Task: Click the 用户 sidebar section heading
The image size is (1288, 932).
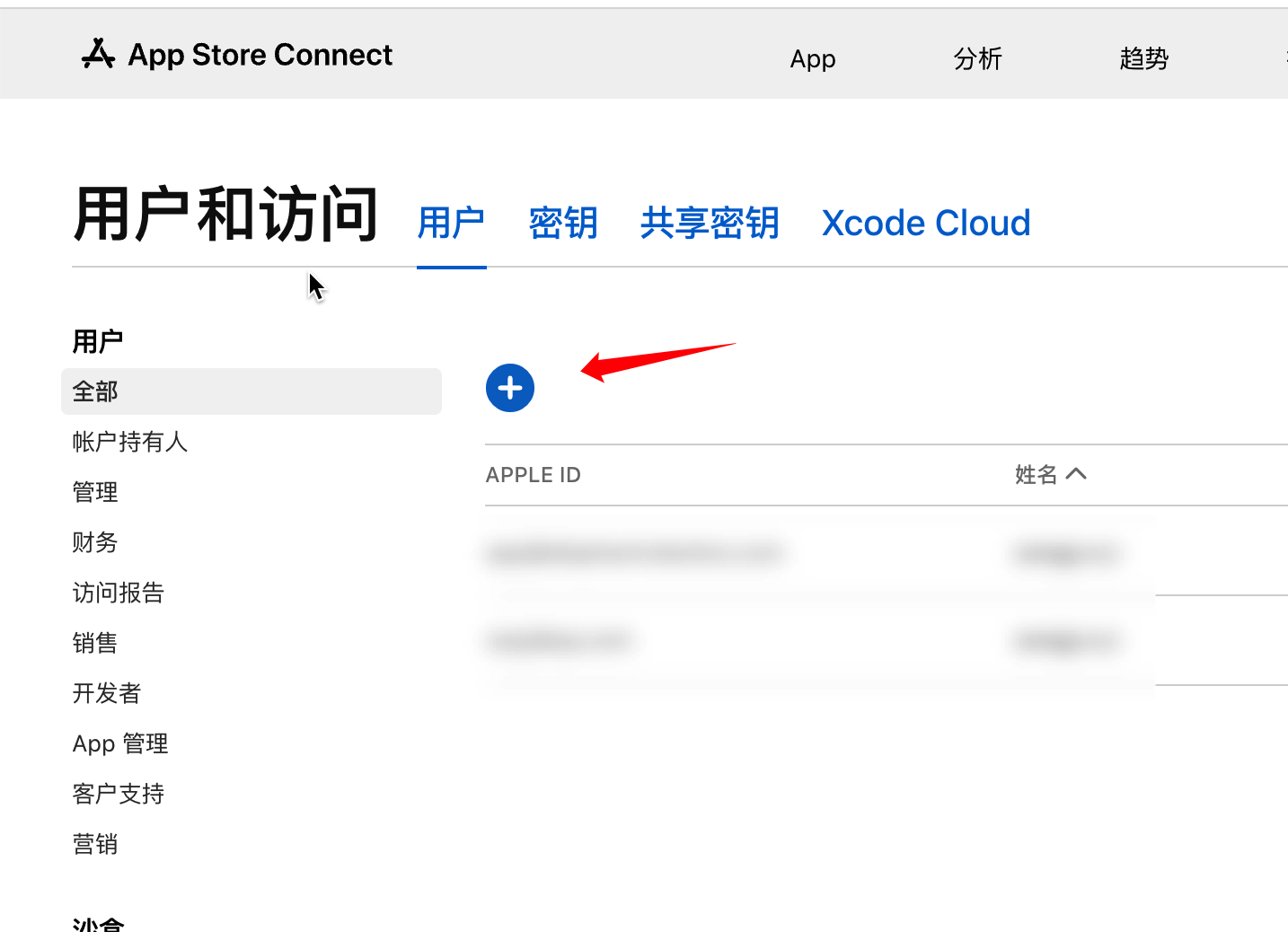Action: tap(98, 341)
